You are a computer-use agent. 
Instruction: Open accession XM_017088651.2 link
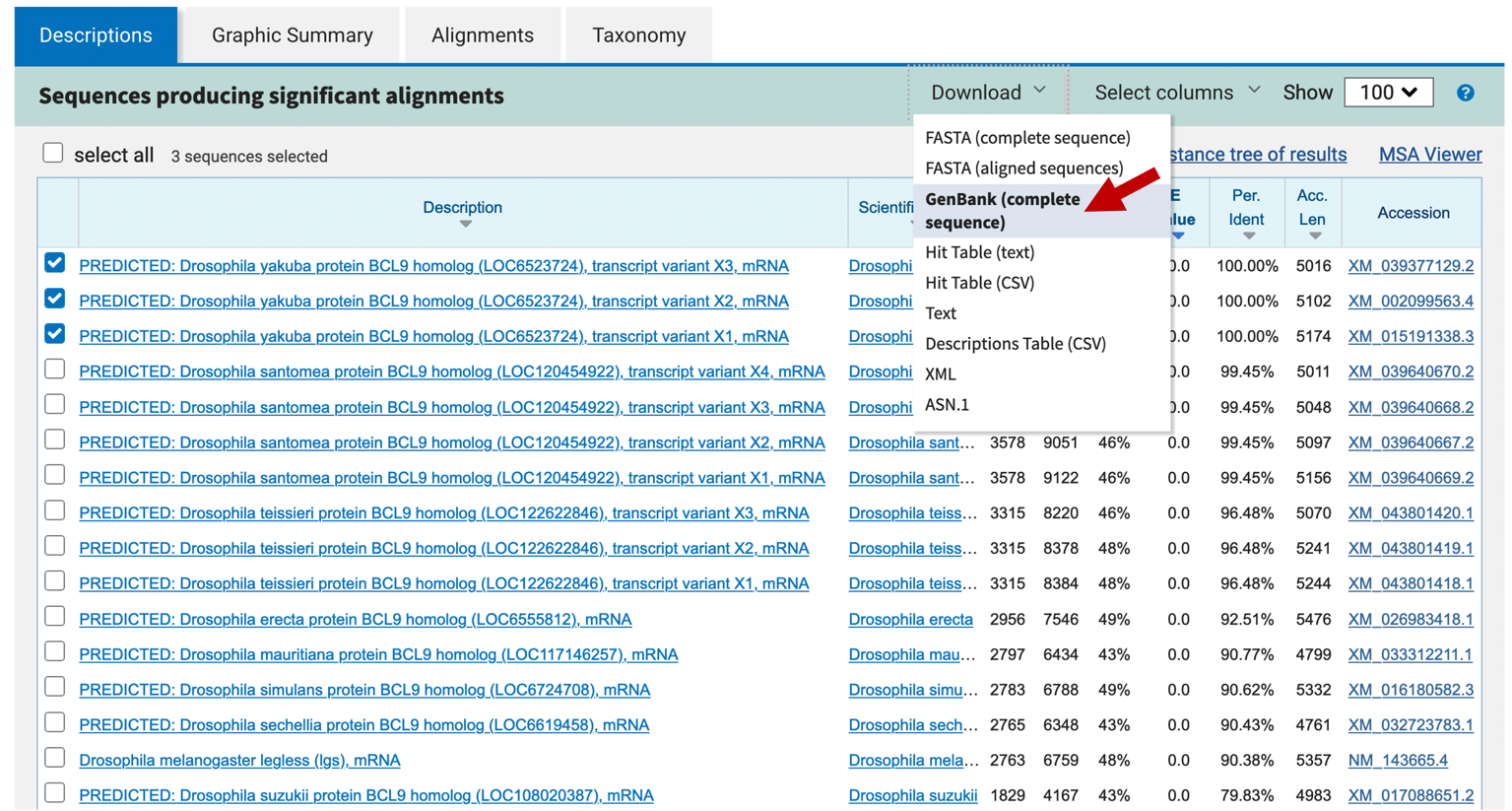(1411, 795)
